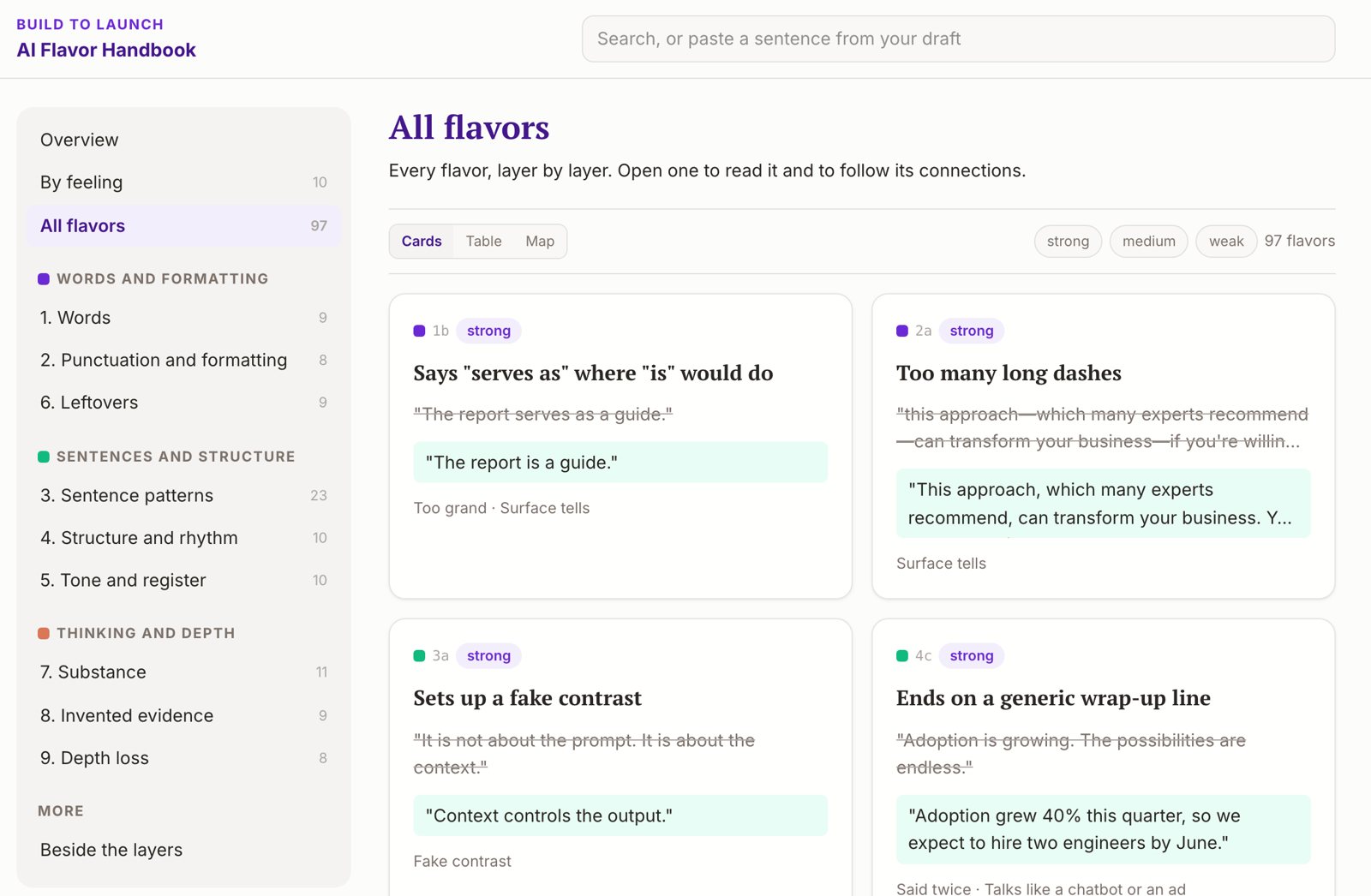Open the 1. Words category
Screen dimensions: 1371x896
coord(183,318)
